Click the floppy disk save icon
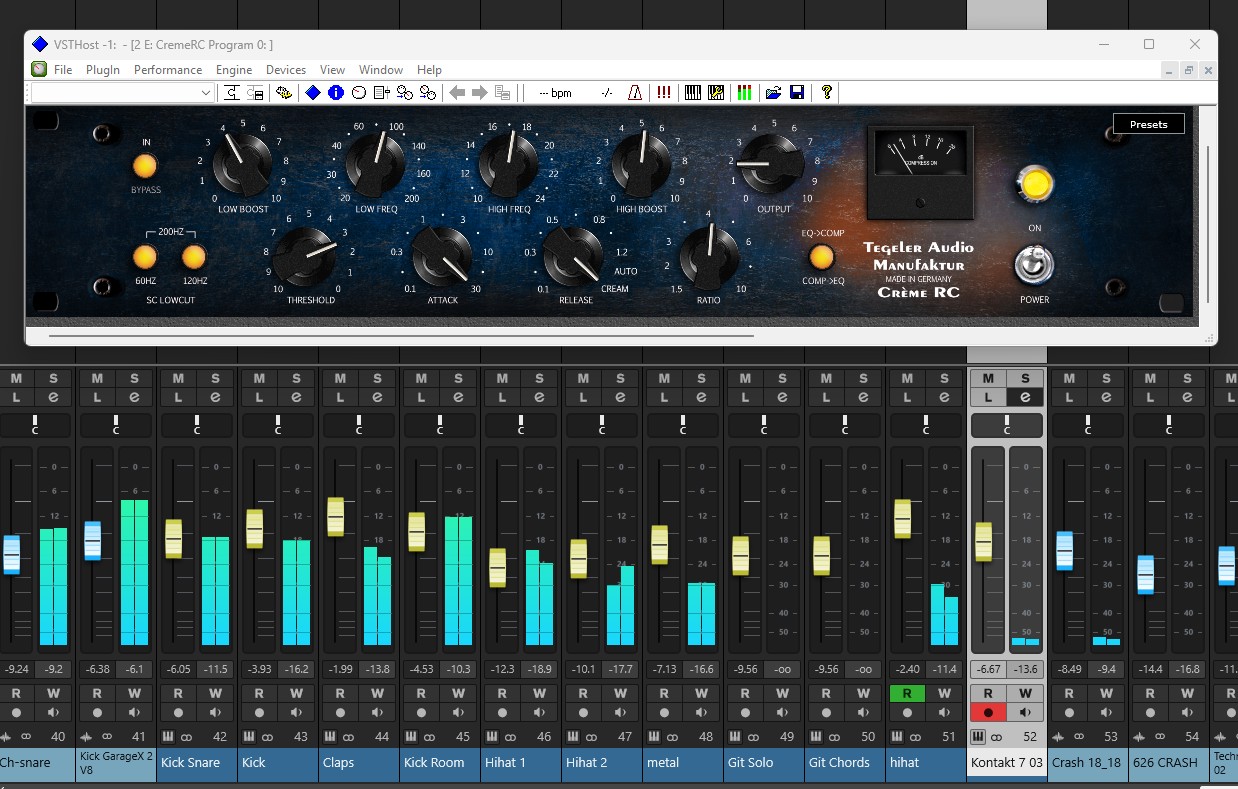1238x789 pixels. point(797,93)
